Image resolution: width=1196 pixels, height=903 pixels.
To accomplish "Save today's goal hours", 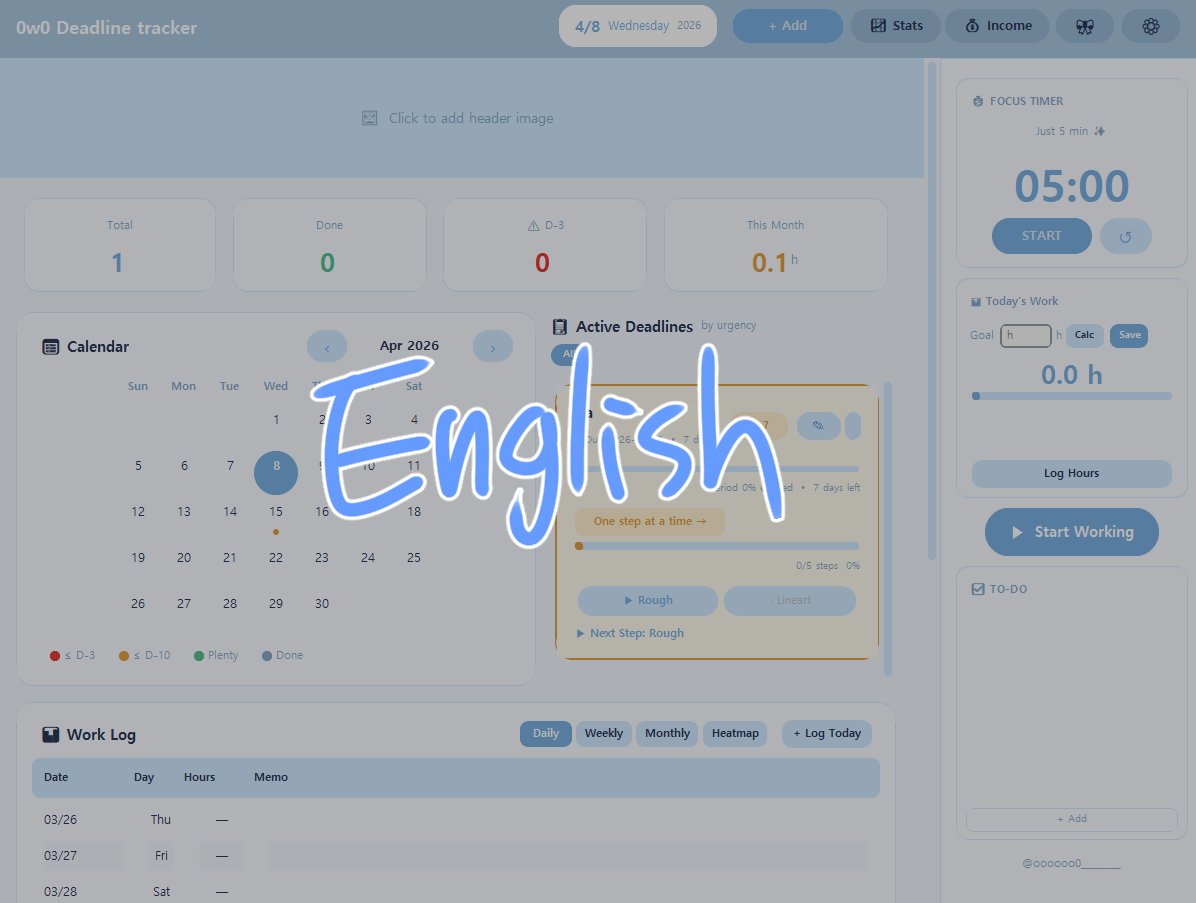I will pos(1129,335).
